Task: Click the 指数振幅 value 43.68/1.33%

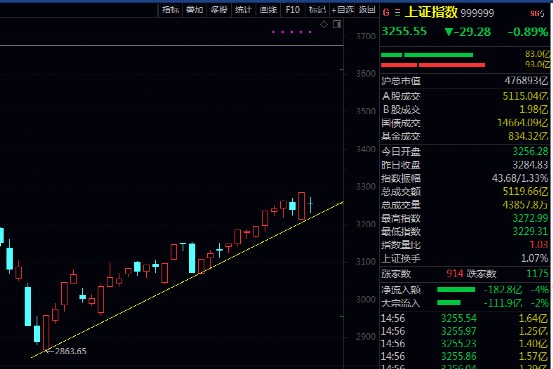Action: (x=520, y=178)
